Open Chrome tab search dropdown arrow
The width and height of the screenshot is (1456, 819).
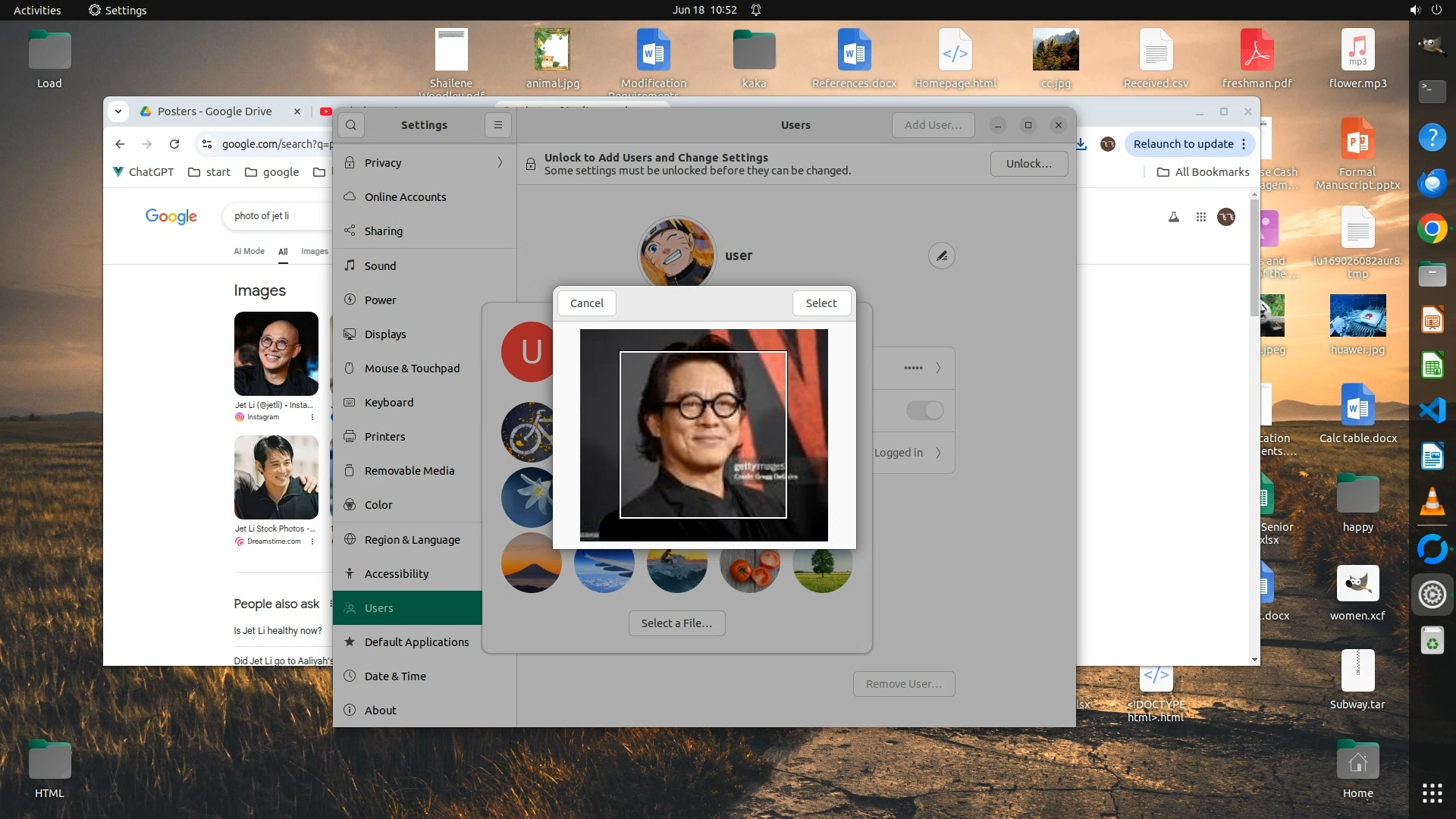118,111
